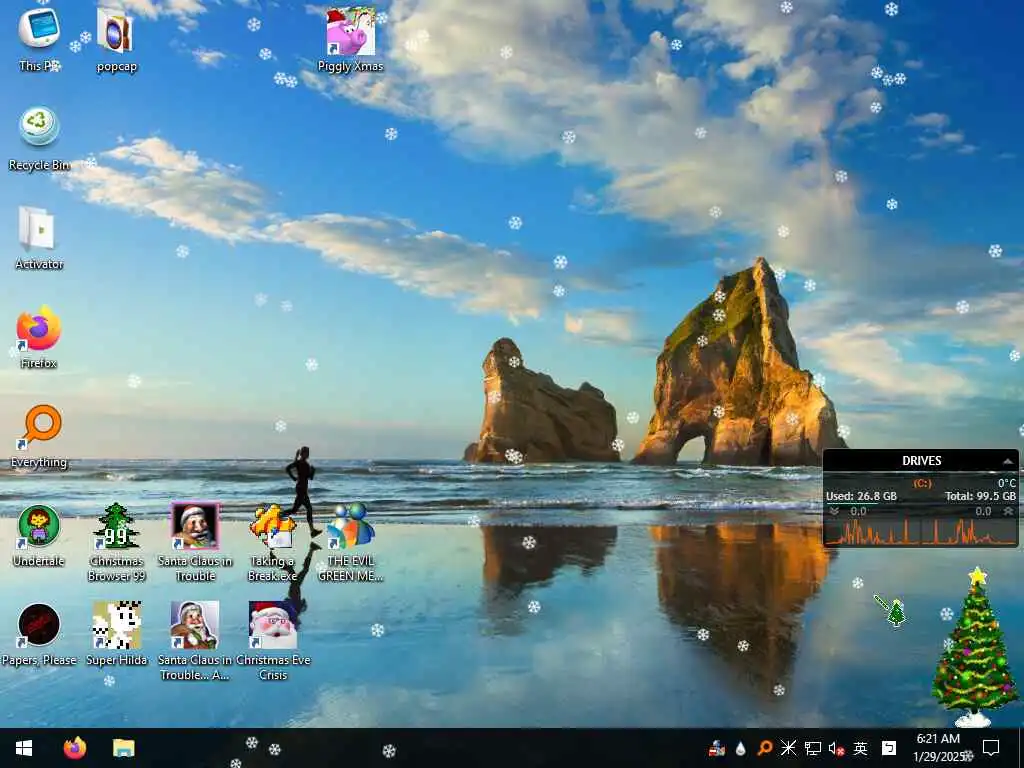Screen dimensions: 1024x768
Task: Select the Christmas Browser 99 shortcut
Action: pyautogui.click(x=116, y=542)
